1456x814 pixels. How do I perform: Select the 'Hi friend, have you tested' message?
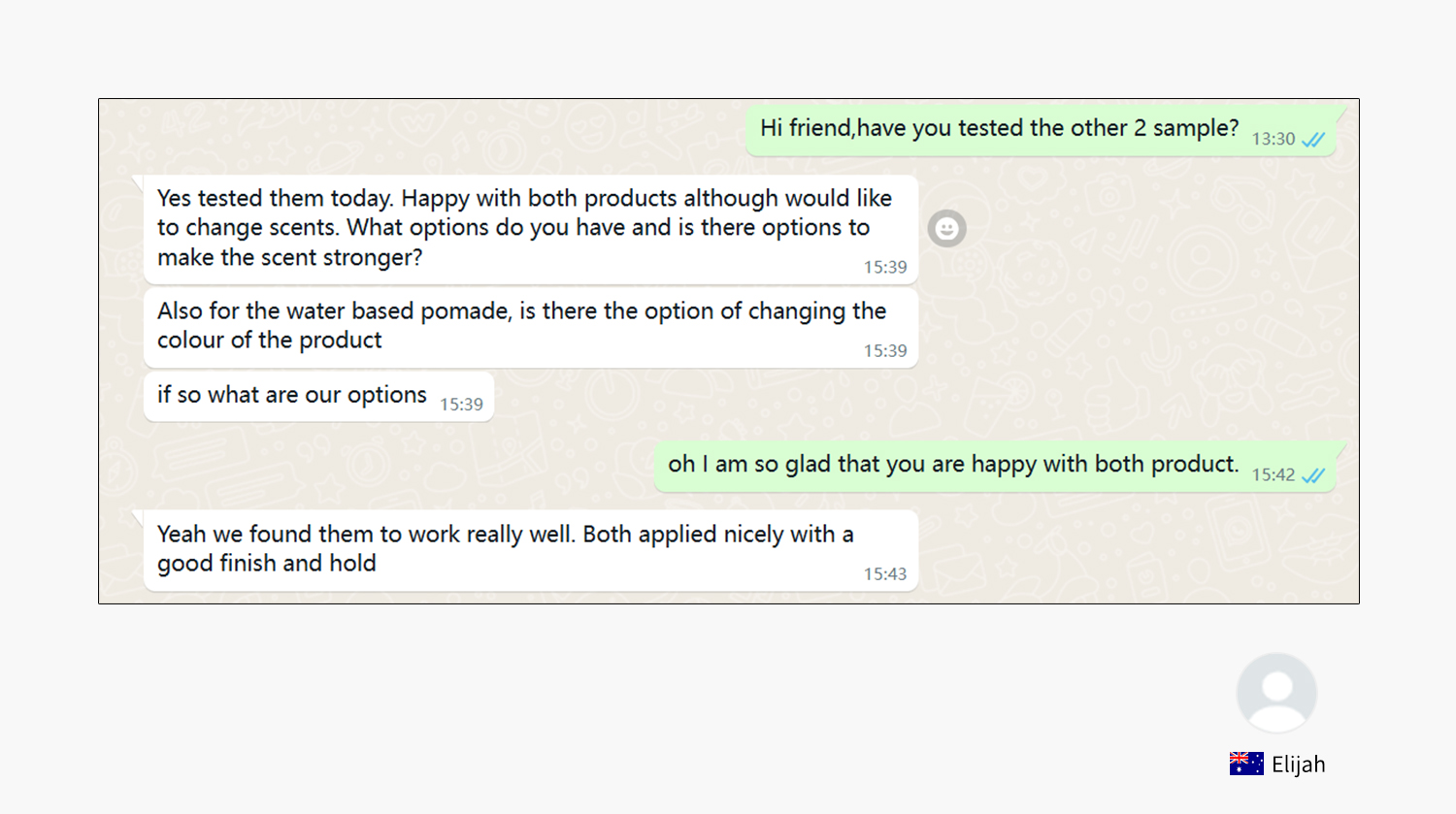[x=1041, y=130]
